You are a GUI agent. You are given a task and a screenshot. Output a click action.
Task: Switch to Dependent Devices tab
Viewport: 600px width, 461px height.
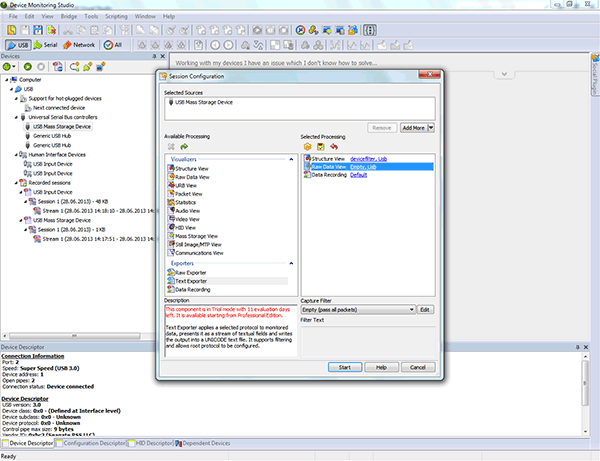(203, 443)
